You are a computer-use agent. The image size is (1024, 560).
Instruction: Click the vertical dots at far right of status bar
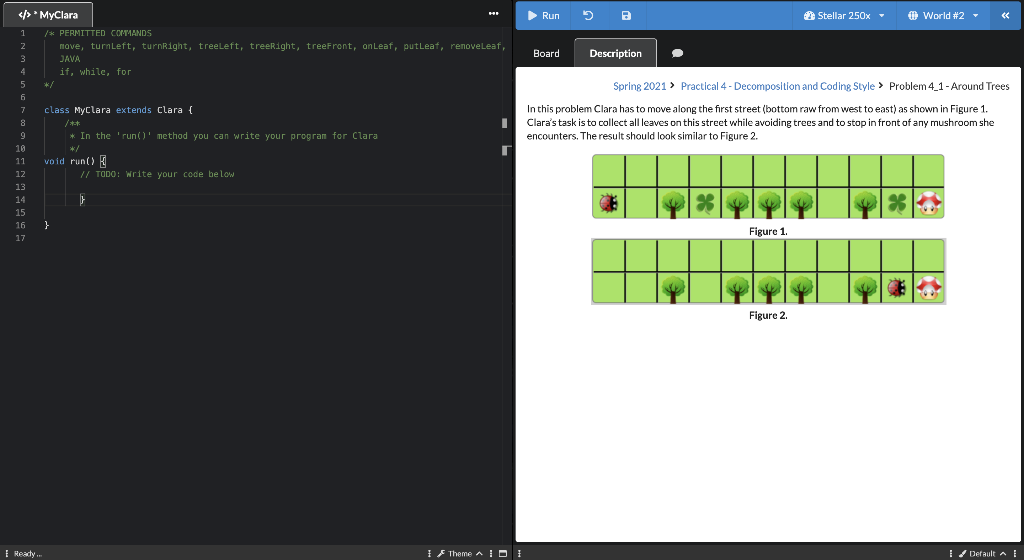(x=1015, y=553)
